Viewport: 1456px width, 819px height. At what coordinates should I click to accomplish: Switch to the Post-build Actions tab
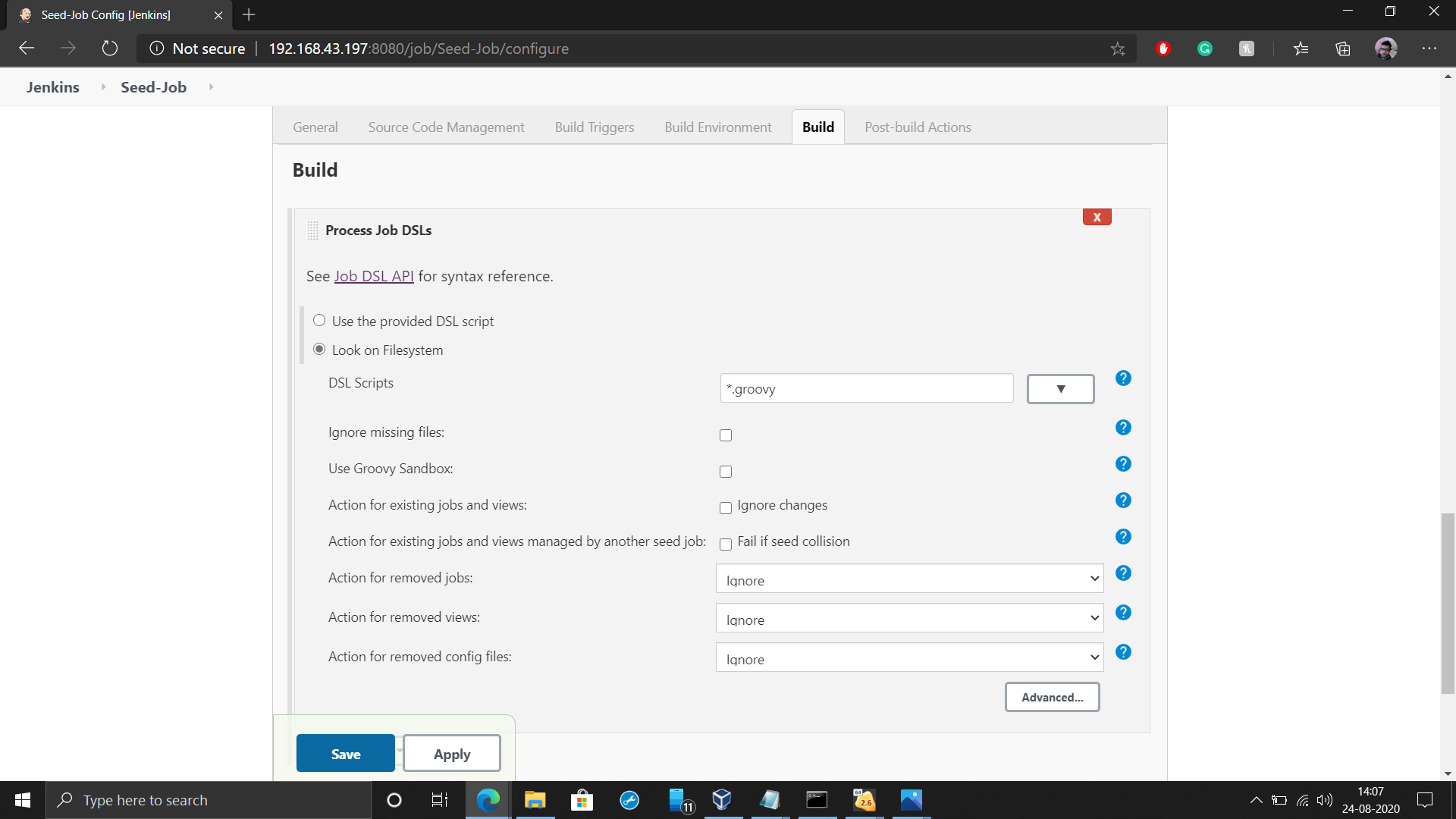918,127
